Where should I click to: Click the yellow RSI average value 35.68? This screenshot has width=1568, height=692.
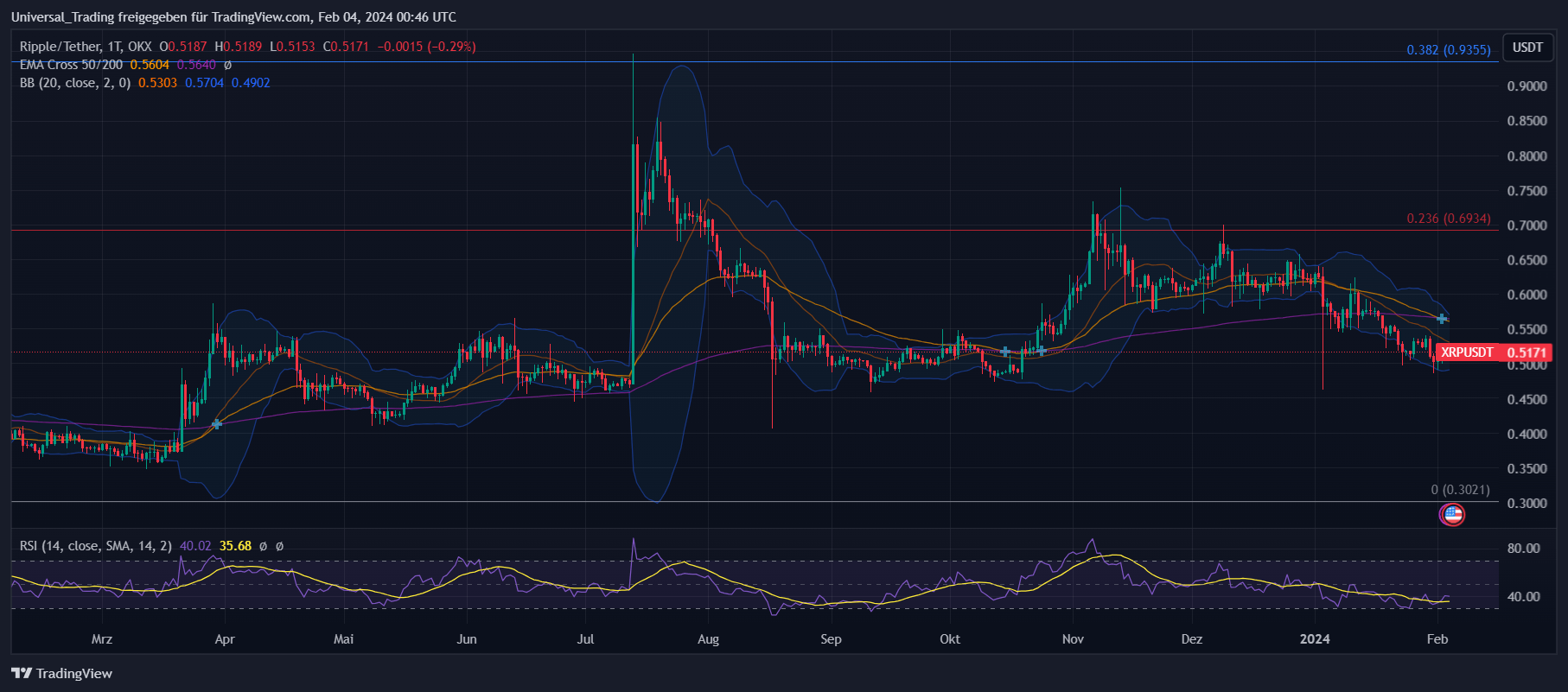235,546
